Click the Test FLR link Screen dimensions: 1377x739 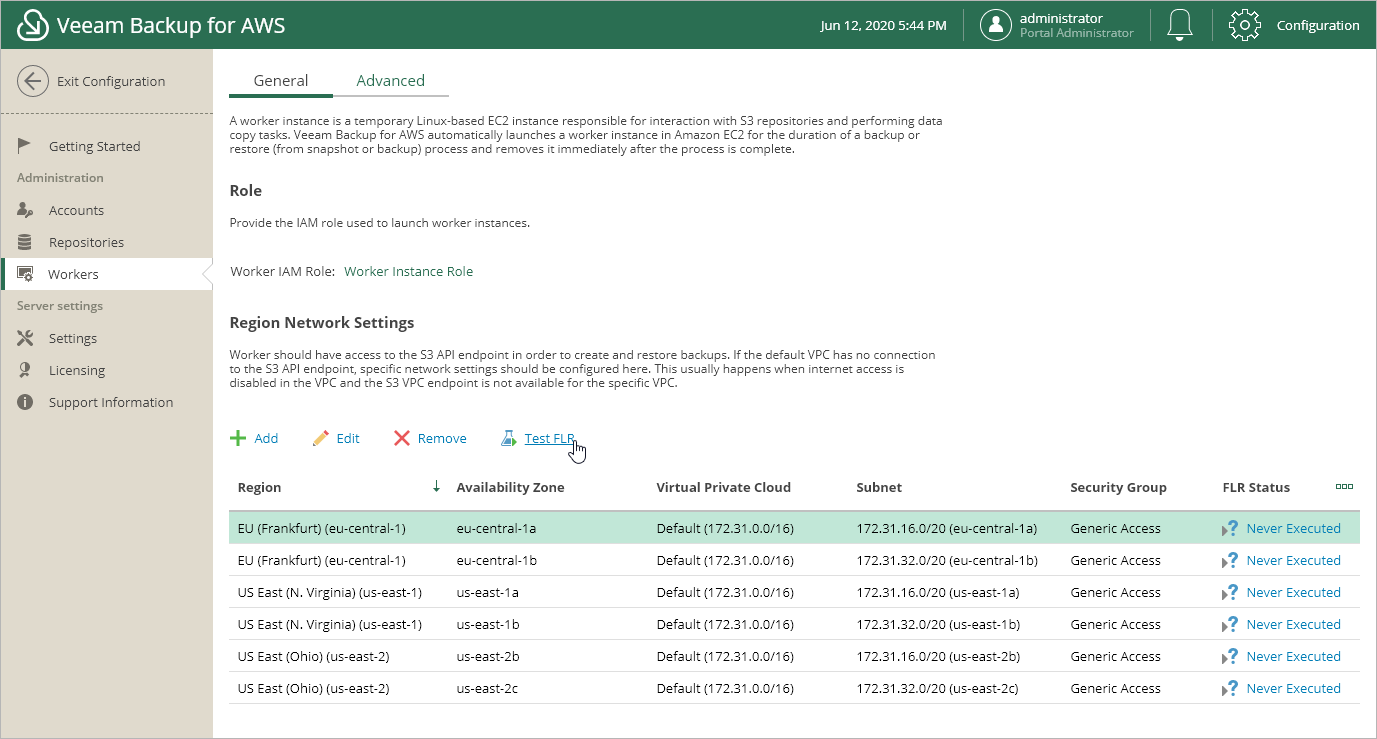550,438
